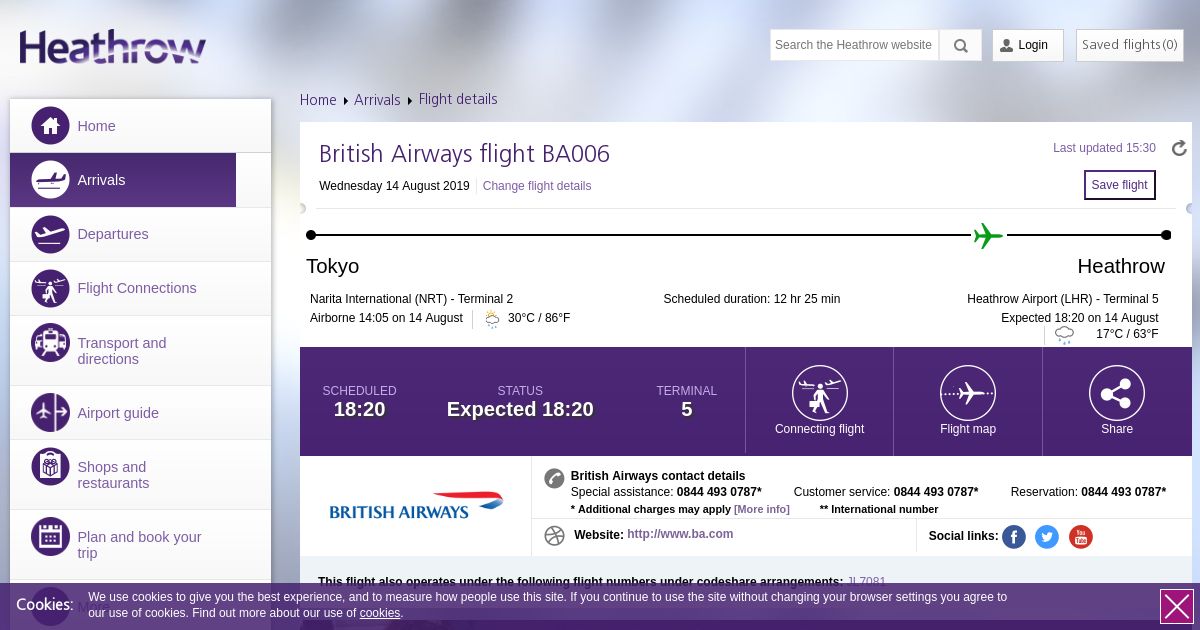Click the search magnifier icon
The width and height of the screenshot is (1200, 630).
click(x=960, y=45)
